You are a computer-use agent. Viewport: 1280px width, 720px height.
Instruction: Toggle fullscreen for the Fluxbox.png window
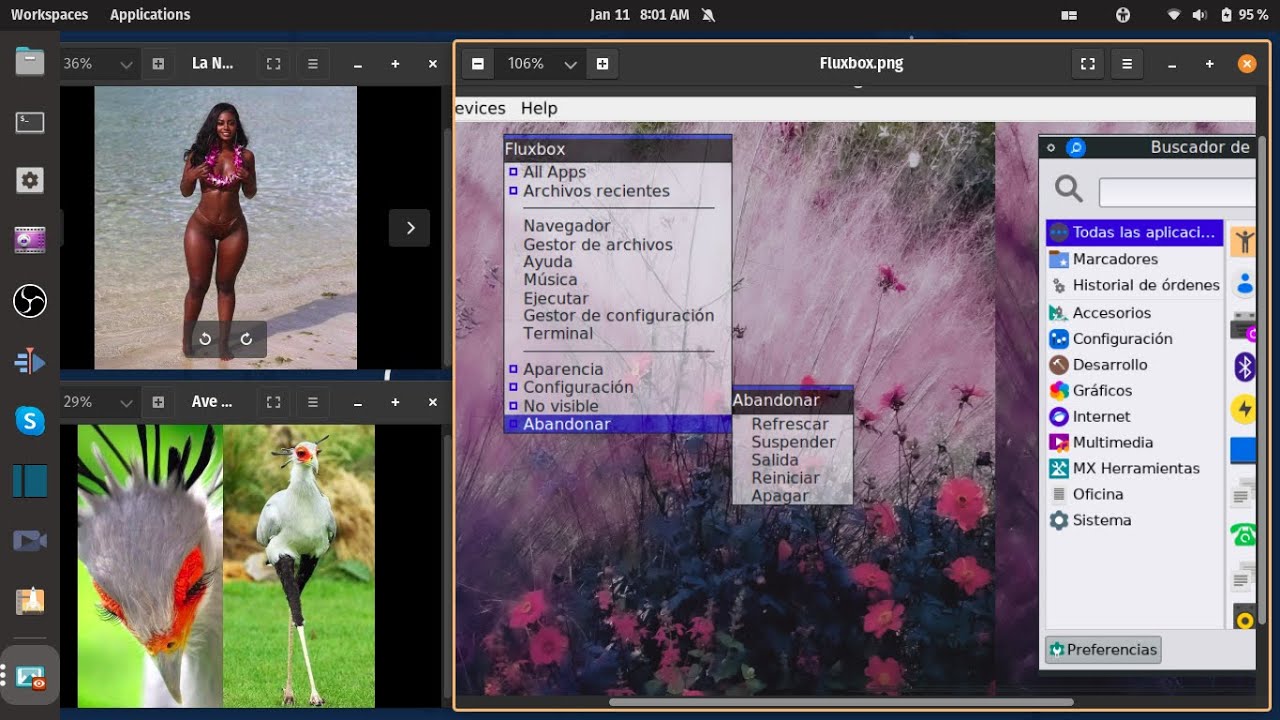(x=1087, y=64)
